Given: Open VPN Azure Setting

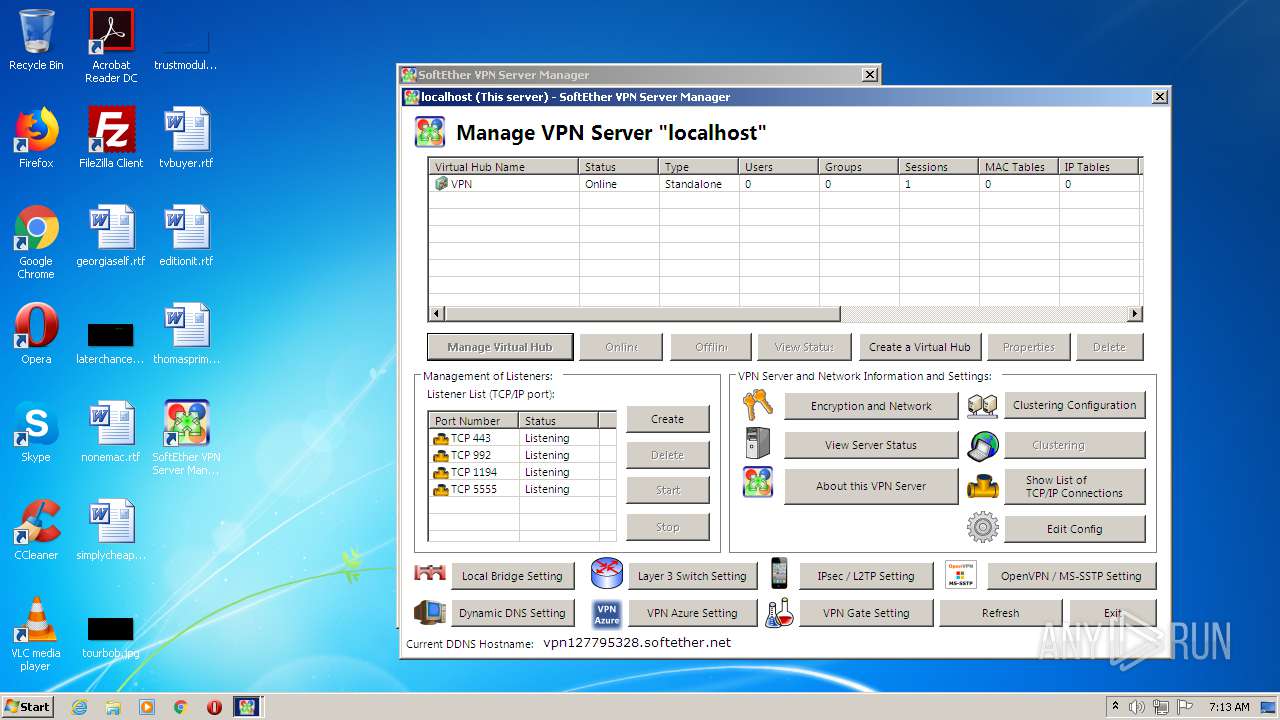Looking at the screenshot, I should [692, 613].
